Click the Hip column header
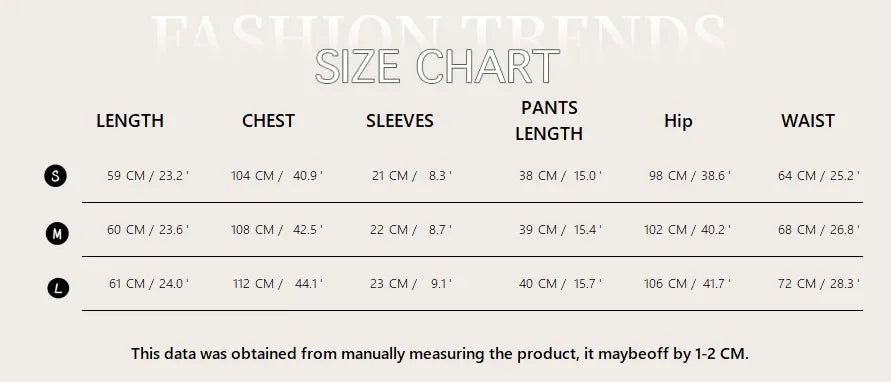Viewport: 891px width, 382px height. [x=678, y=121]
